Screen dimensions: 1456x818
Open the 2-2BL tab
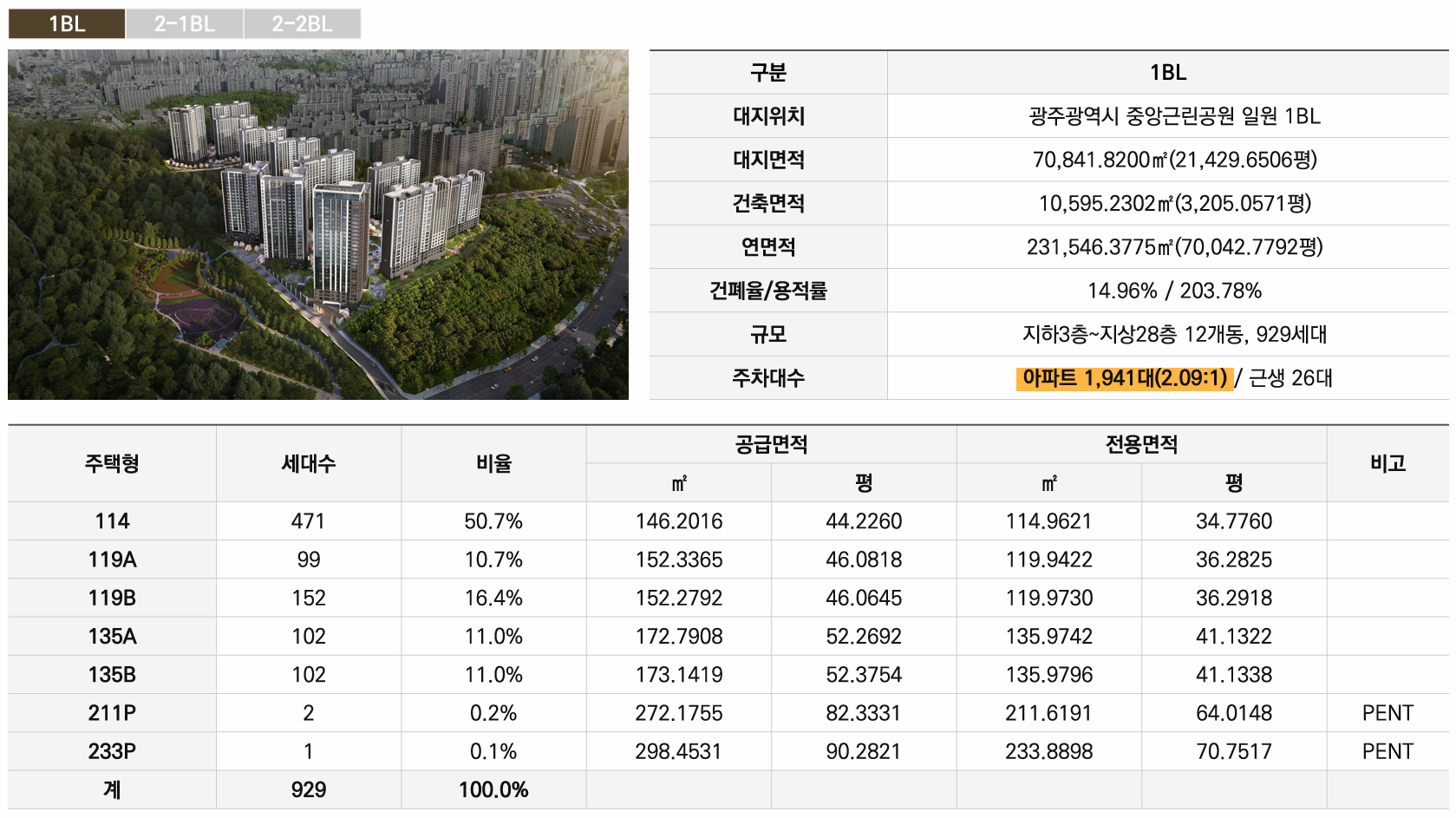point(302,24)
